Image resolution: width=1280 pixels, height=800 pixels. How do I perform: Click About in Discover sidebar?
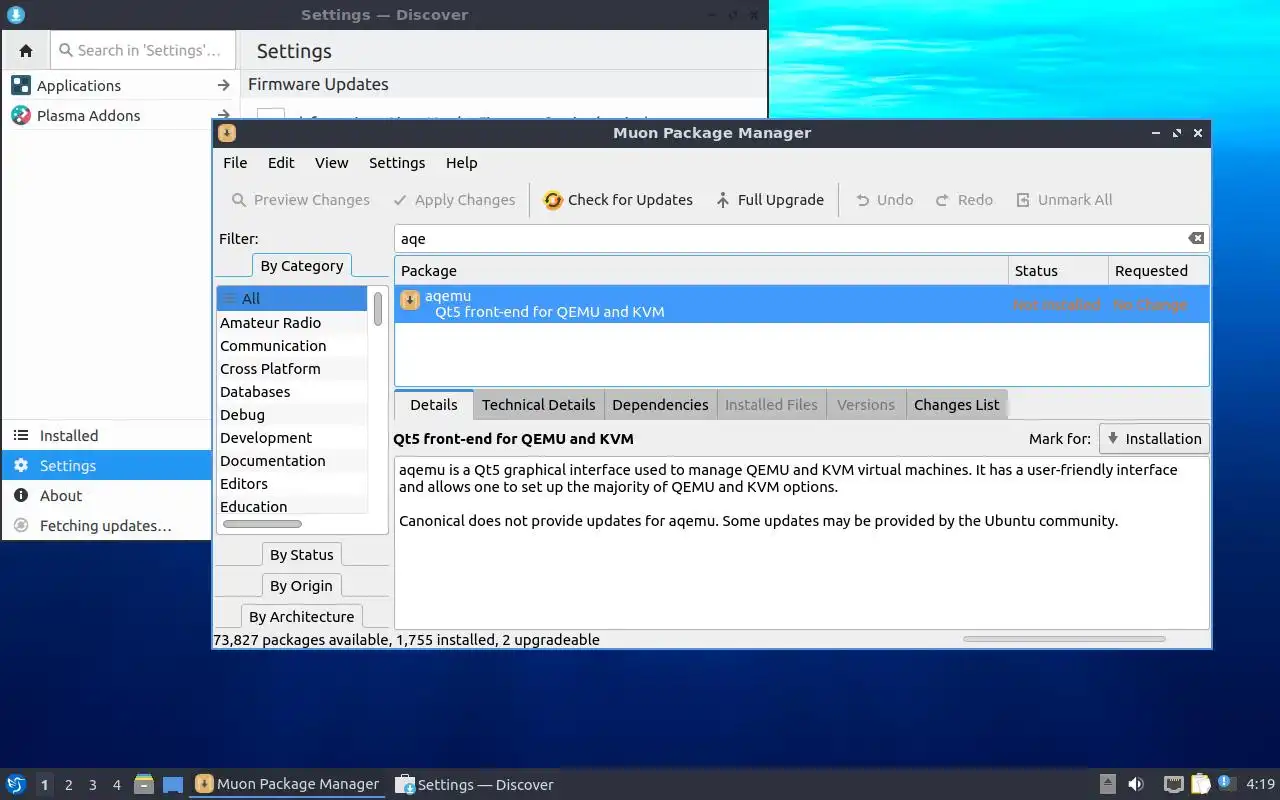[x=107, y=496]
